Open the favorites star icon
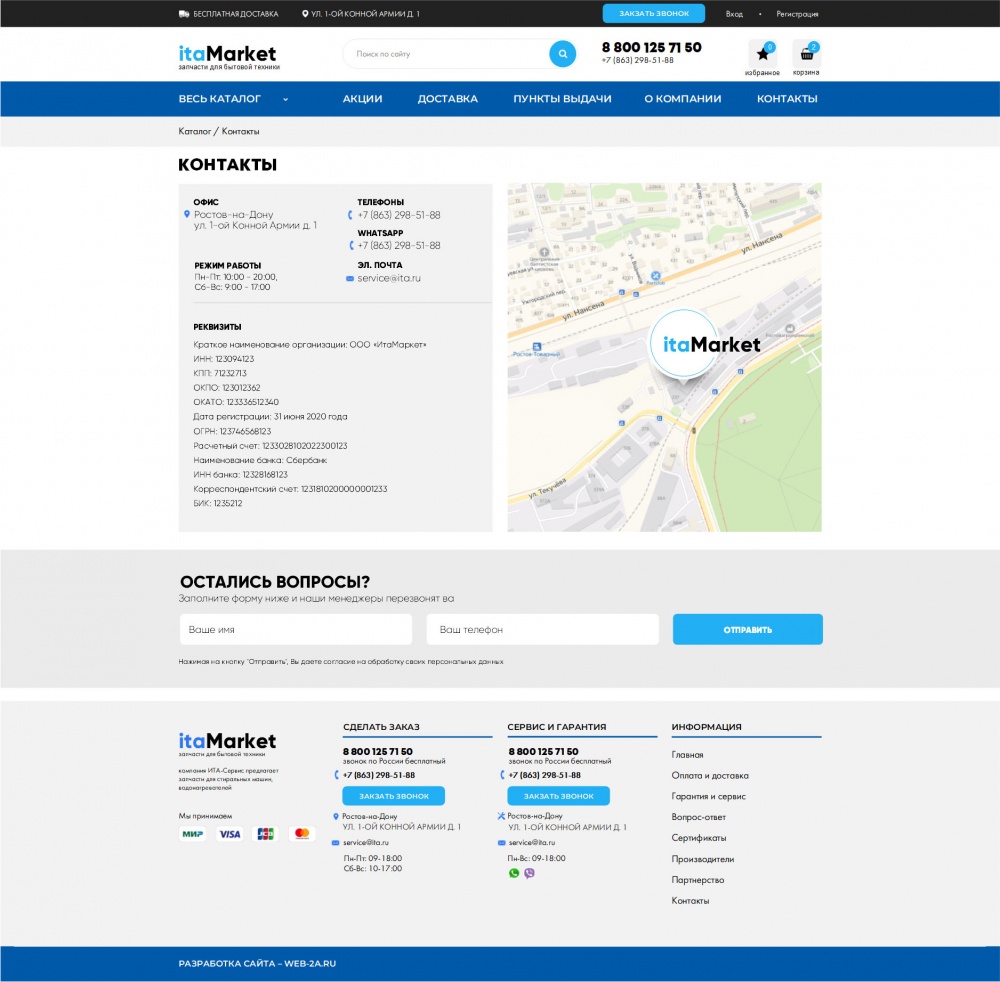This screenshot has width=1000, height=982. coord(762,54)
